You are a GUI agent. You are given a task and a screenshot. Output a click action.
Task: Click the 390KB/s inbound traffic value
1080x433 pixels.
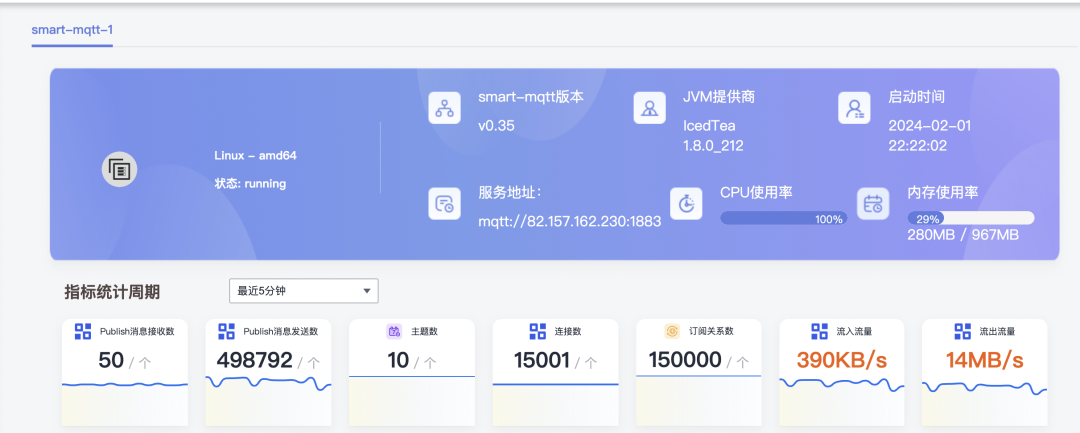(x=842, y=360)
